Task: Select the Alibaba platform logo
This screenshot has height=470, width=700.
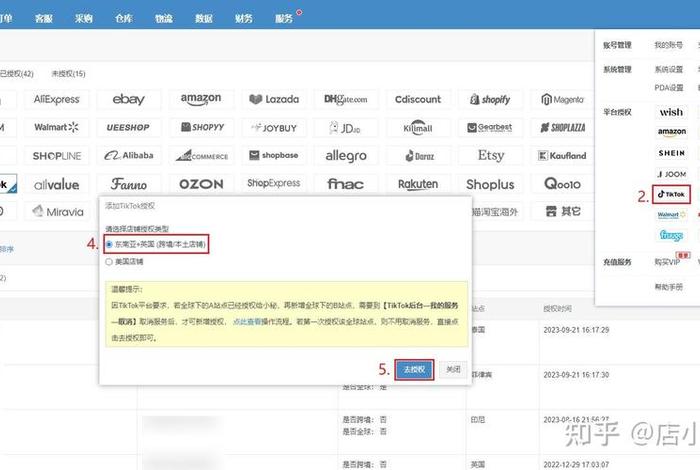Action: point(129,156)
